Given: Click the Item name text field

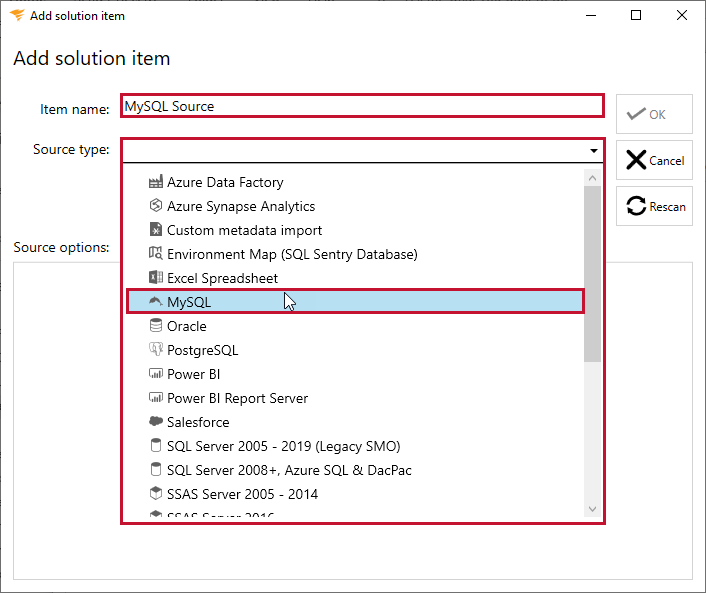Looking at the screenshot, I should [362, 106].
